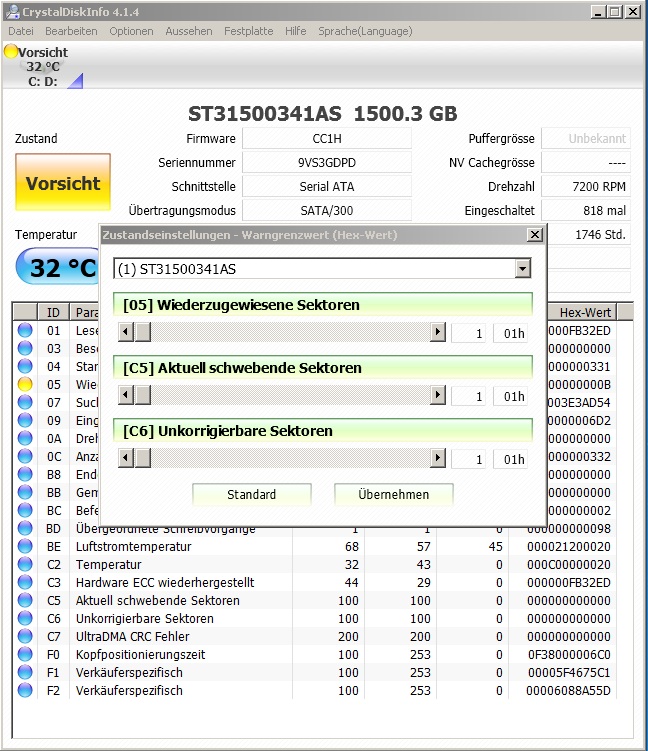Open the disk selection dropdown ST31500341AS
Viewport: 648px width, 751px height.
322,269
